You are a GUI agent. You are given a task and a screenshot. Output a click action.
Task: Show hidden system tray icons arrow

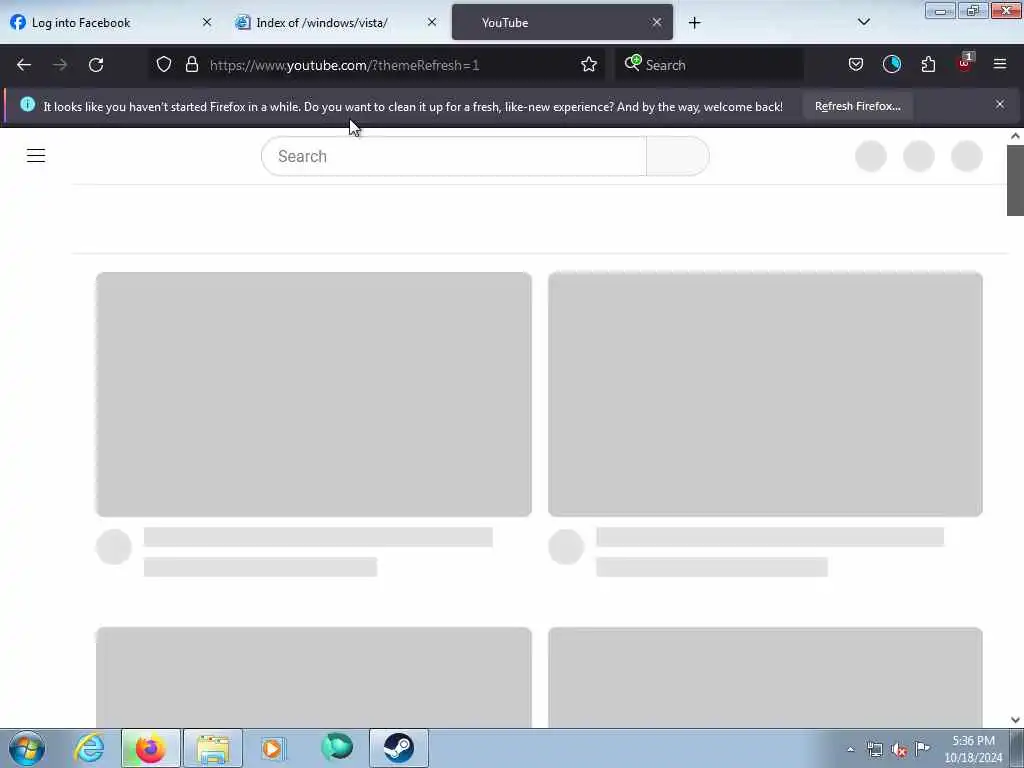pos(850,749)
